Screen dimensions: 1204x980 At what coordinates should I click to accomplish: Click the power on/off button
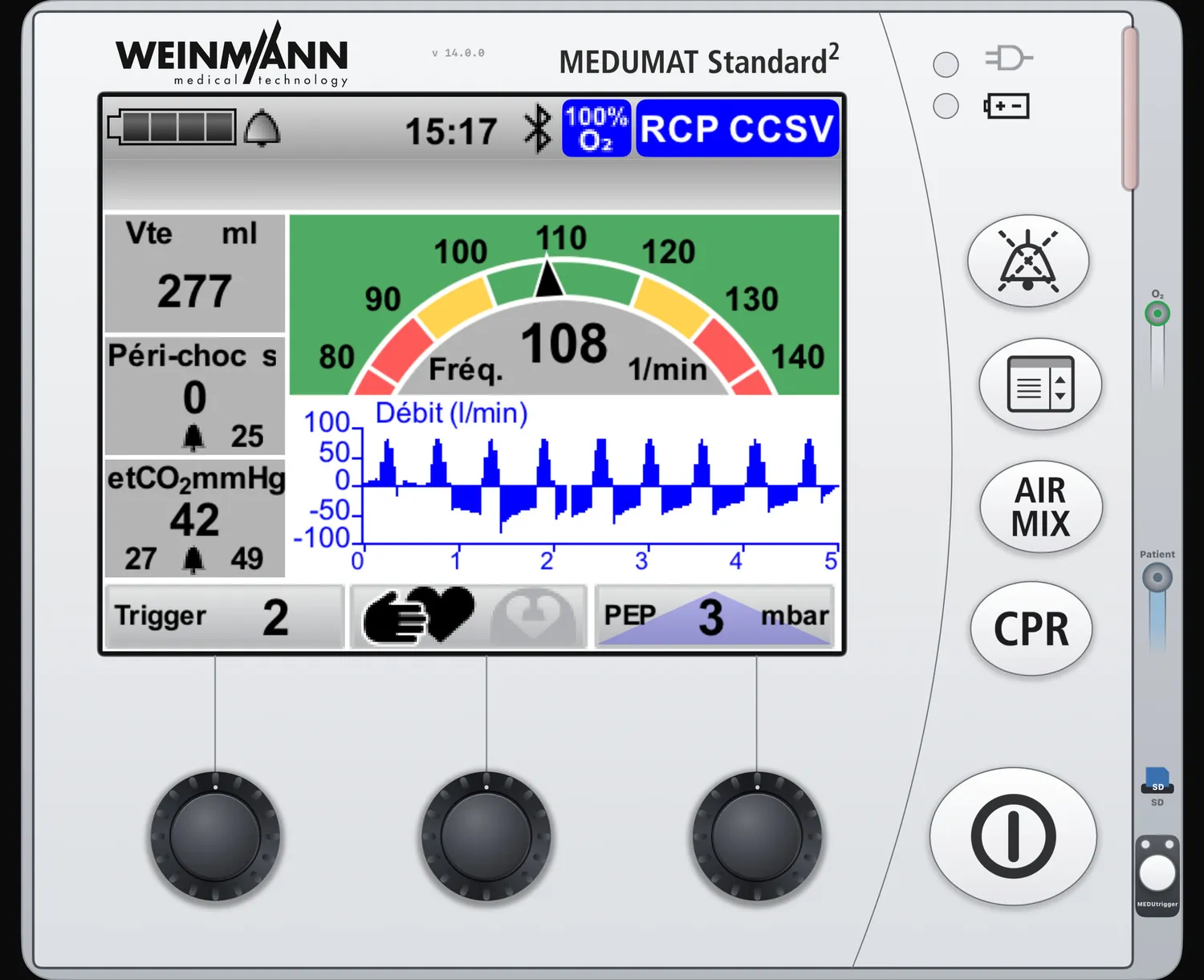(x=1014, y=836)
